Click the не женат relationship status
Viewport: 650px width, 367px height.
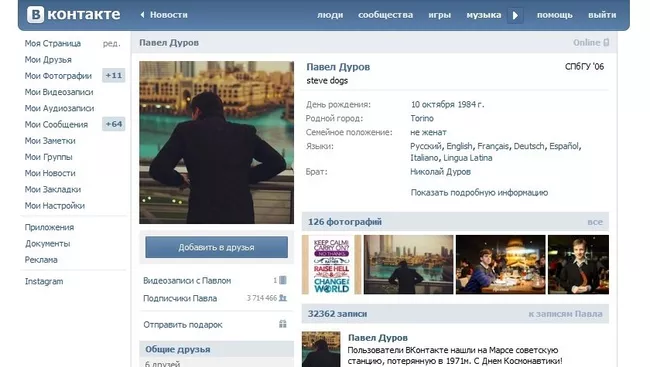coord(428,132)
